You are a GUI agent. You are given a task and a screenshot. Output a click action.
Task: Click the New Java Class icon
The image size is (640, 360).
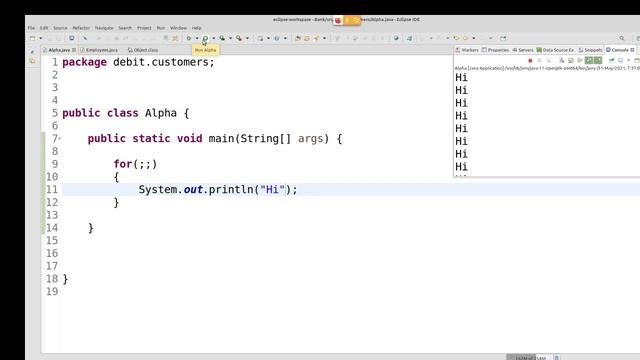tap(277, 38)
